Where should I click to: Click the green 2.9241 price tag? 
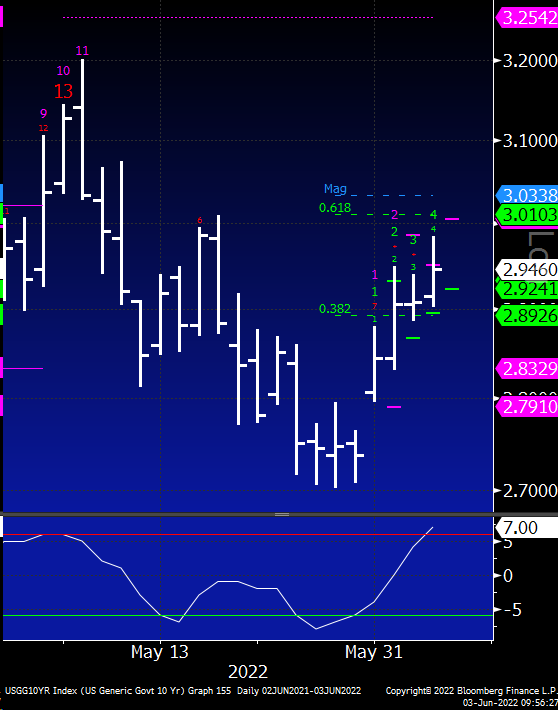527,288
